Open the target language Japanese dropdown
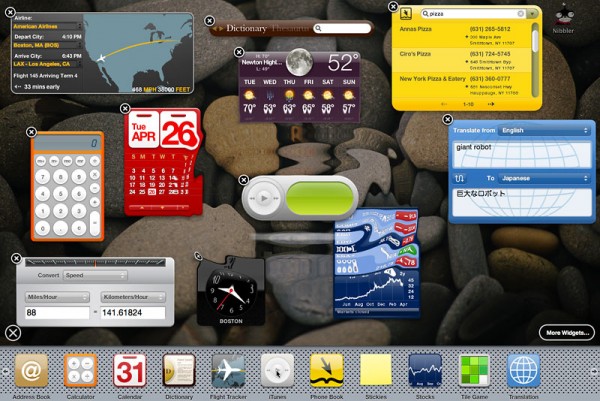Viewport: 600px width, 401px height. [543, 177]
